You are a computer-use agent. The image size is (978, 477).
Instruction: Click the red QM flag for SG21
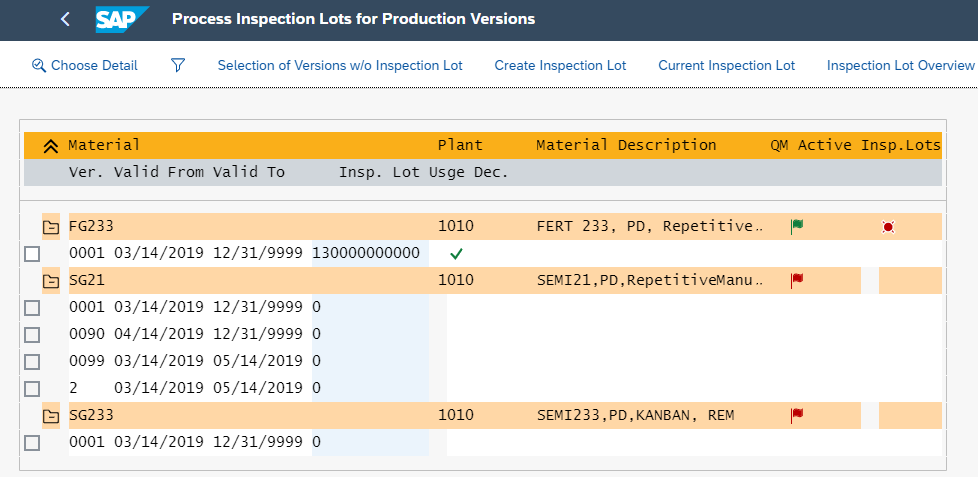pos(796,281)
